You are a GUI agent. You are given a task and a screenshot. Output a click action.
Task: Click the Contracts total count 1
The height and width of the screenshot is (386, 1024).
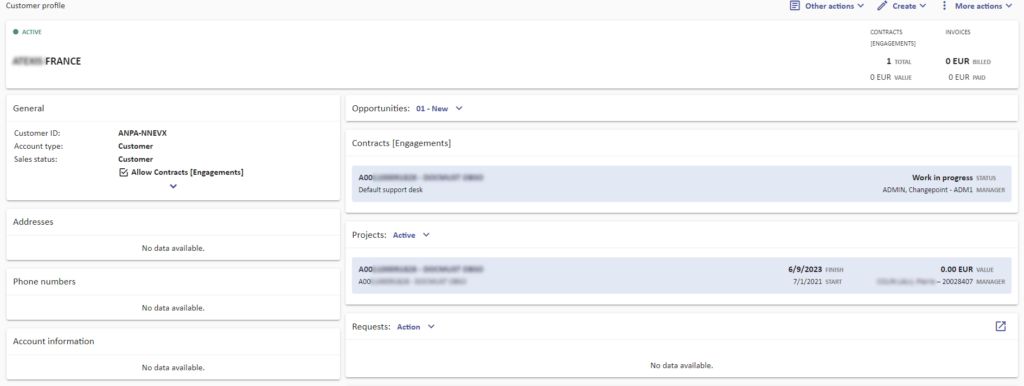coord(888,61)
